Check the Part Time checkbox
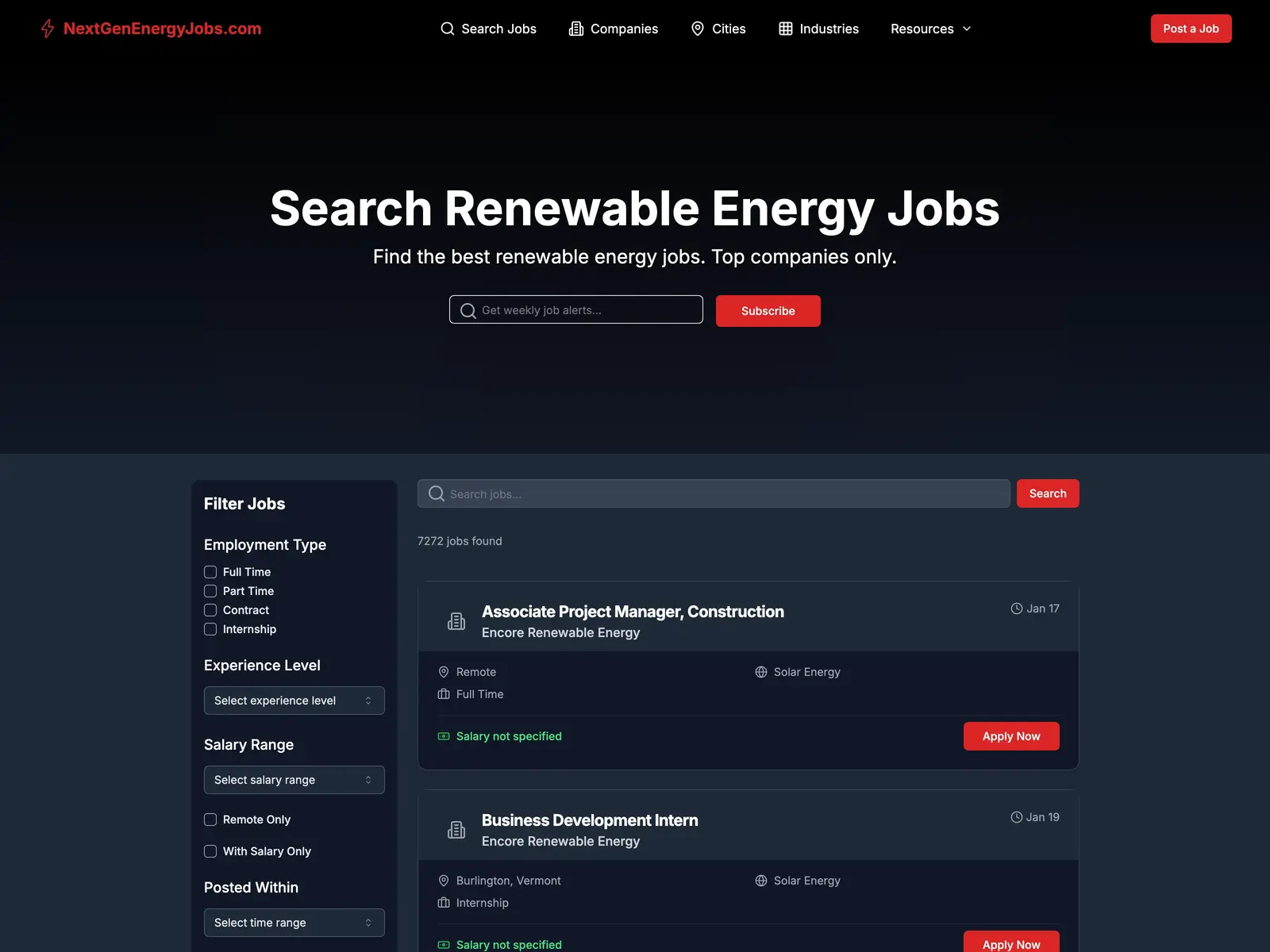 coord(210,591)
